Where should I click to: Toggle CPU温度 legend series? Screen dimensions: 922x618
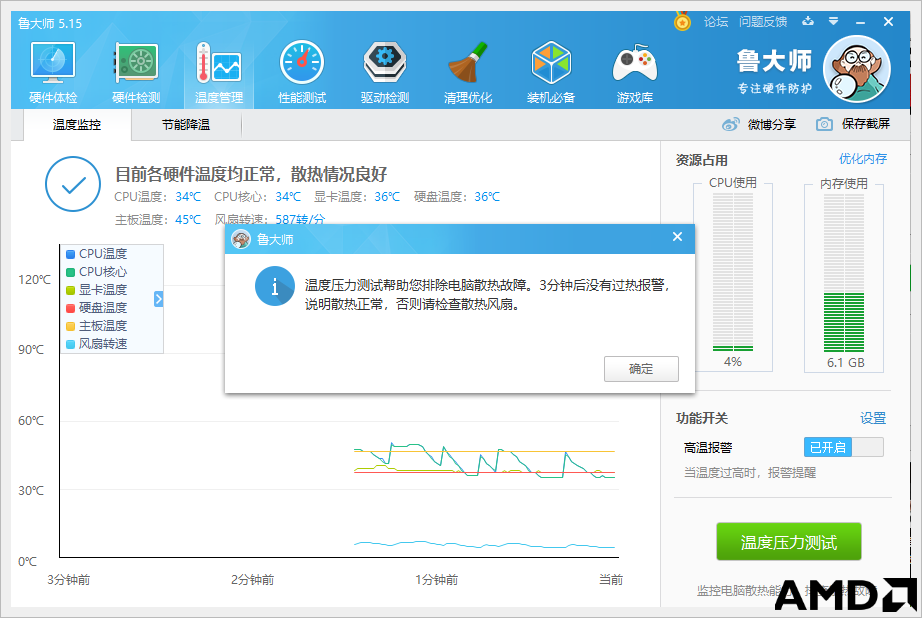pos(97,253)
